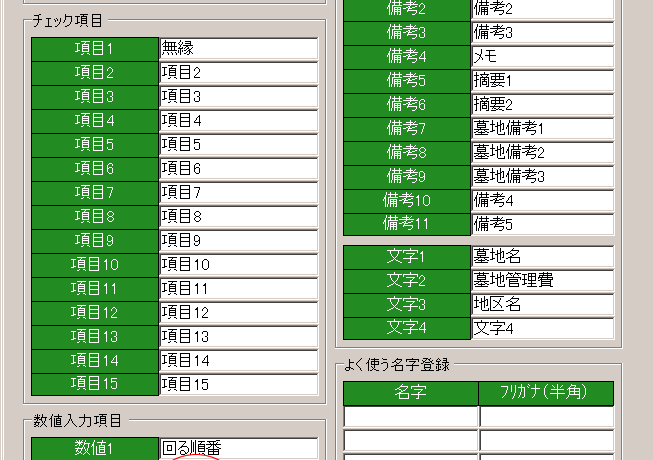Viewport: 653px width, 460px height.
Task: Click the green 項目8 label
Action: 95,216
